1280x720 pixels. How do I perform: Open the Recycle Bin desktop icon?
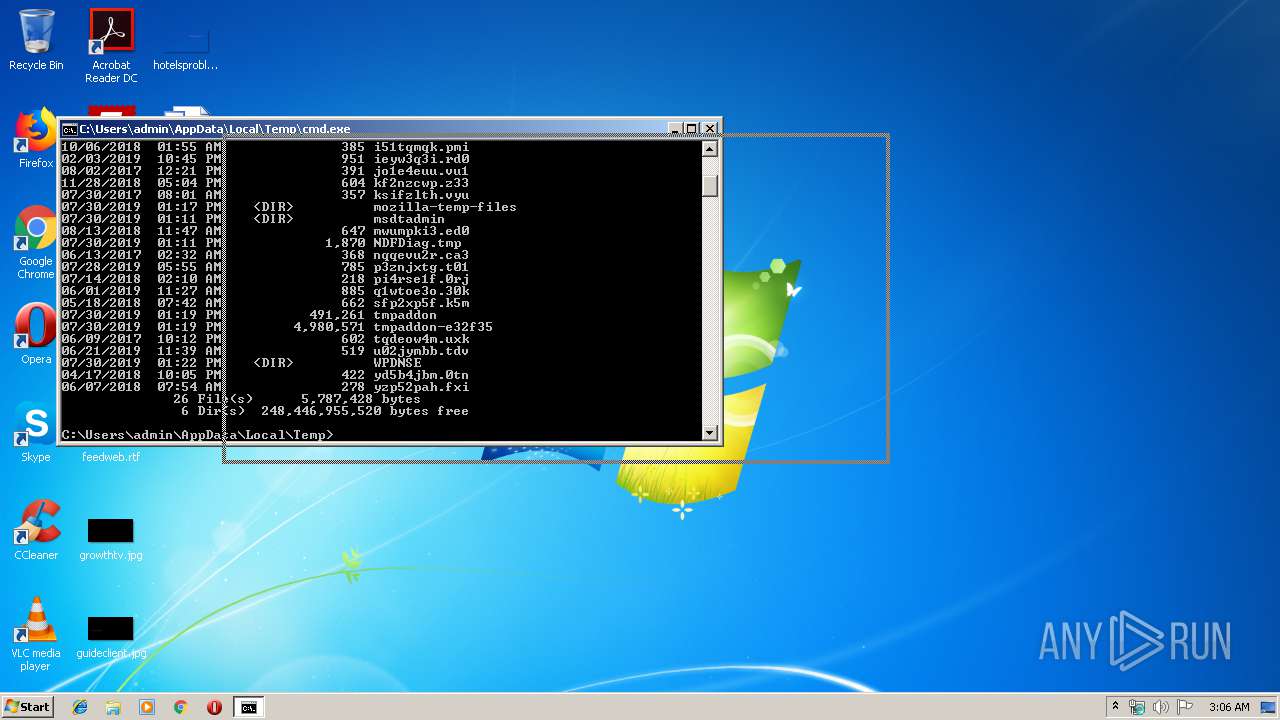(x=36, y=40)
